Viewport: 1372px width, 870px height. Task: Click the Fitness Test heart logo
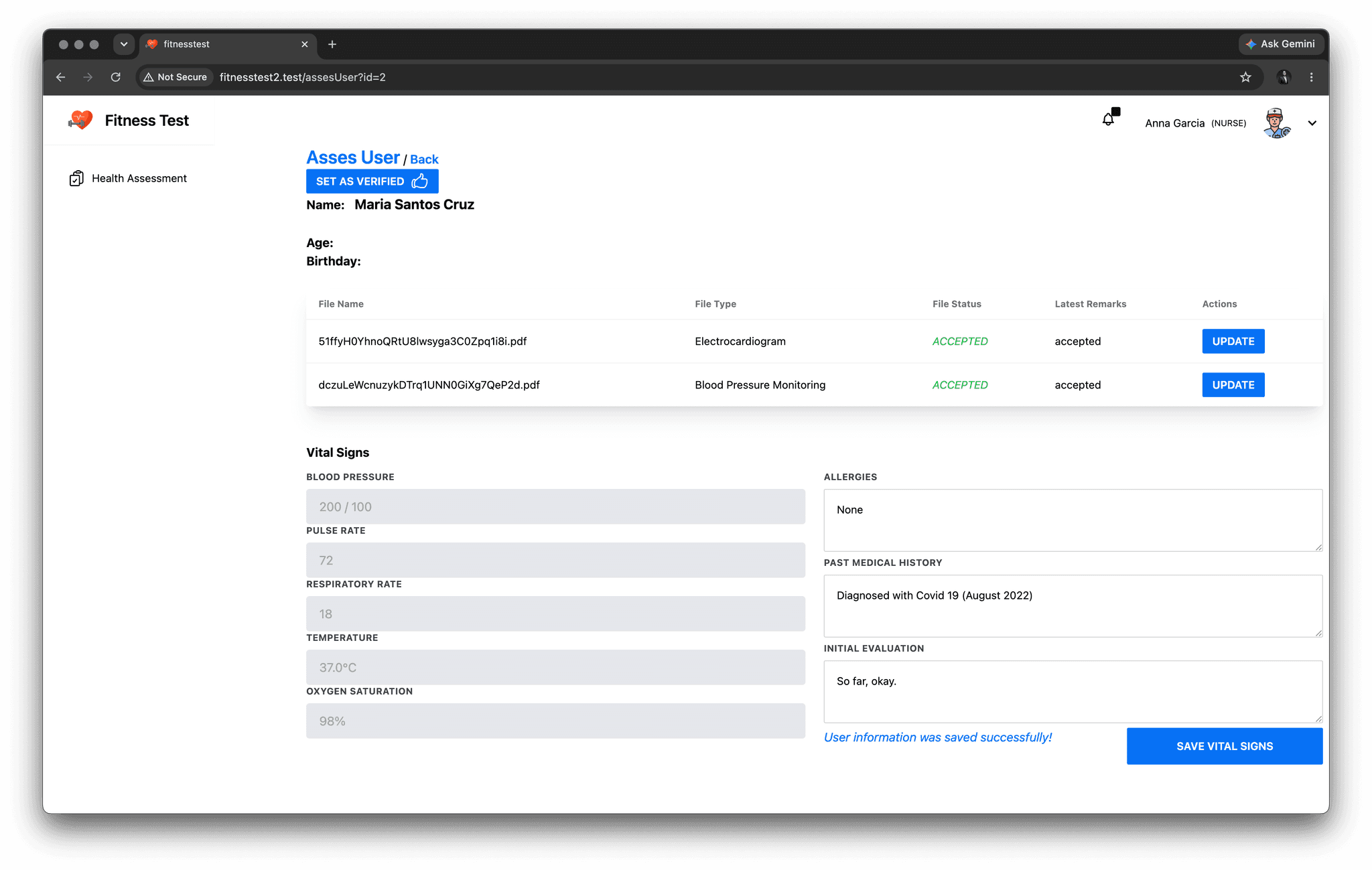coord(80,121)
